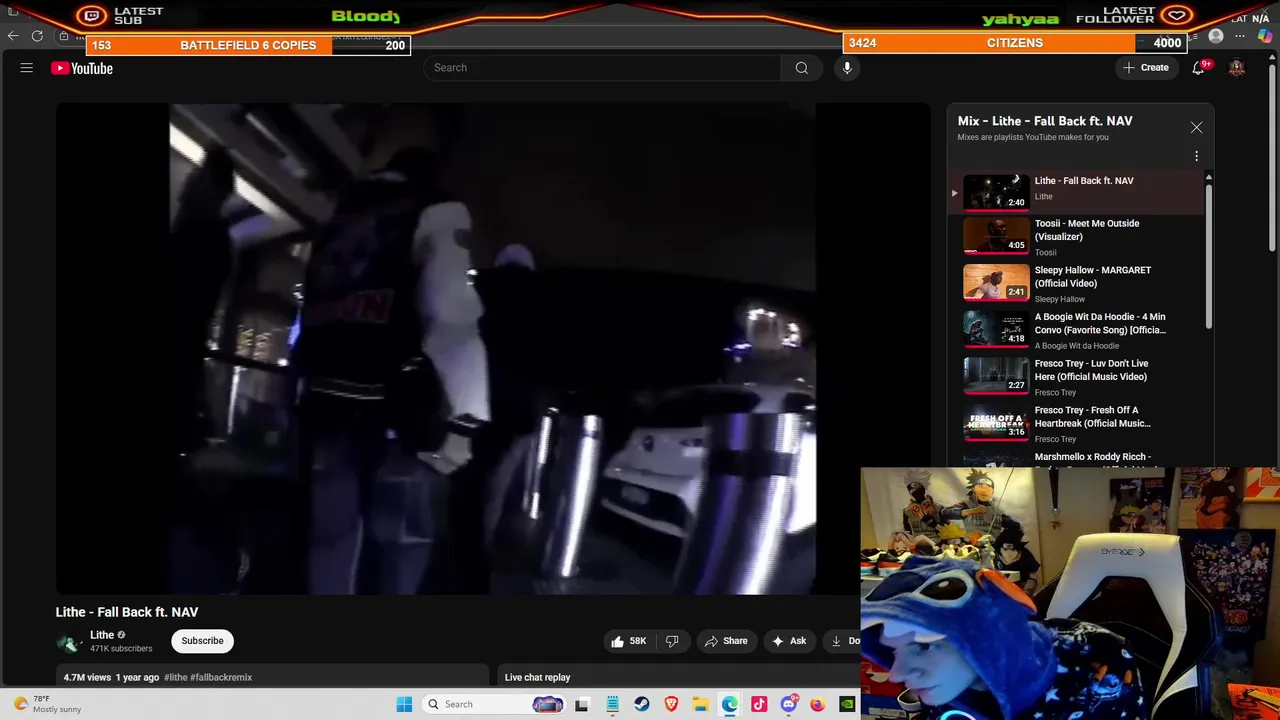Click the magnifier search button

pyautogui.click(x=801, y=68)
